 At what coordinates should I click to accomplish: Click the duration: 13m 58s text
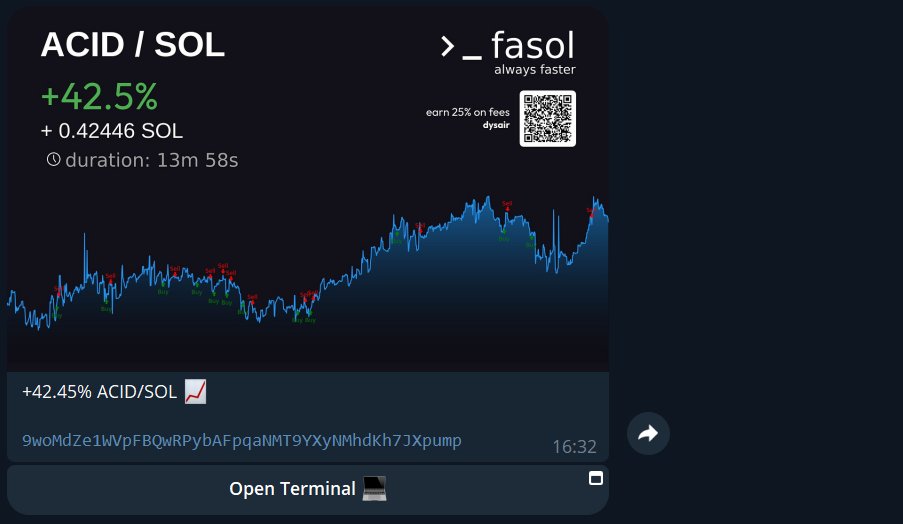(151, 160)
